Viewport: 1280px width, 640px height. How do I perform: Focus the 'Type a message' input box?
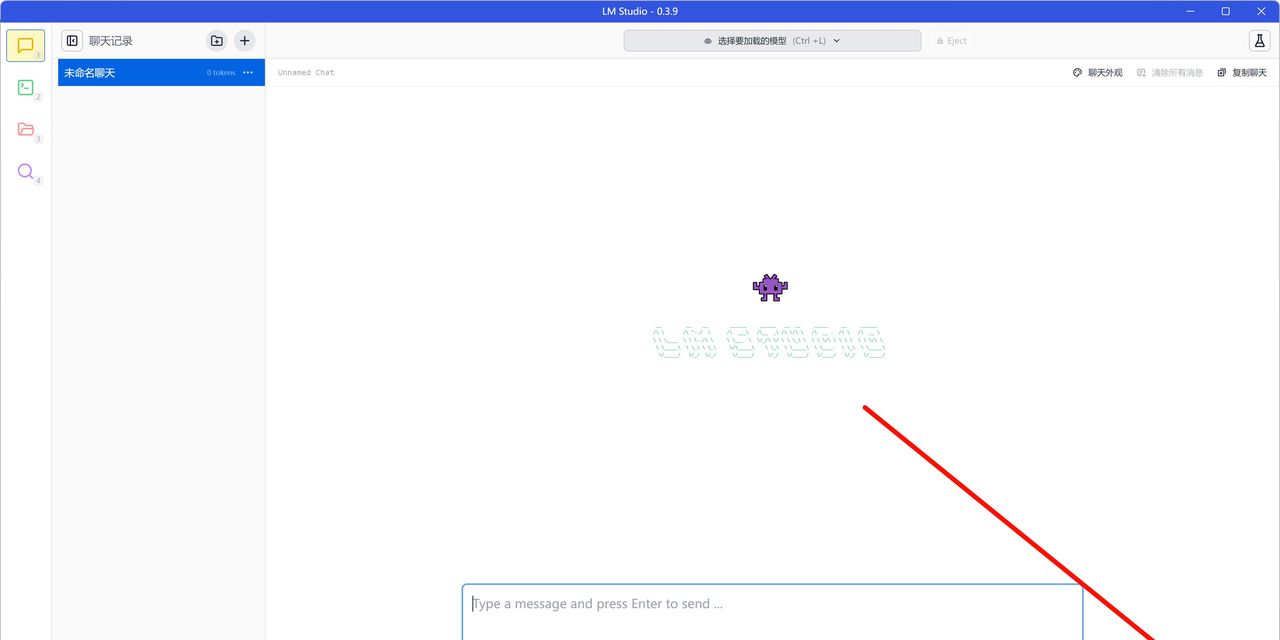pyautogui.click(x=772, y=612)
